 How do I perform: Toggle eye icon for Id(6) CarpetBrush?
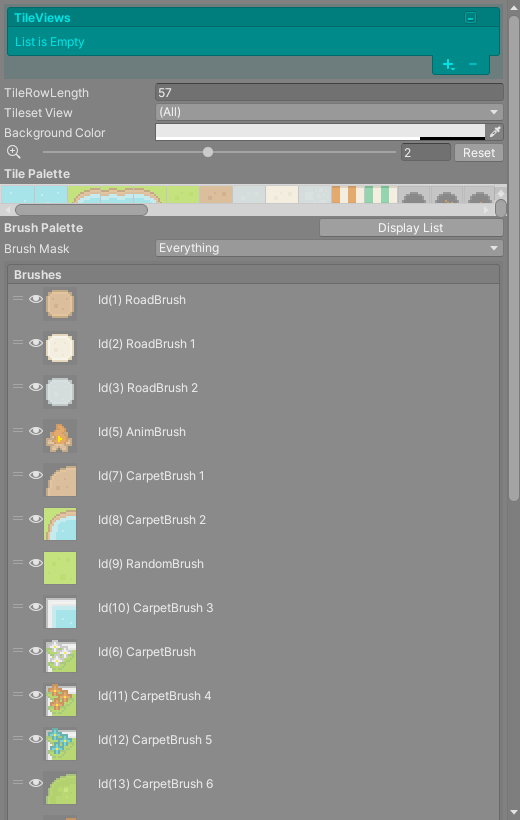tap(36, 651)
